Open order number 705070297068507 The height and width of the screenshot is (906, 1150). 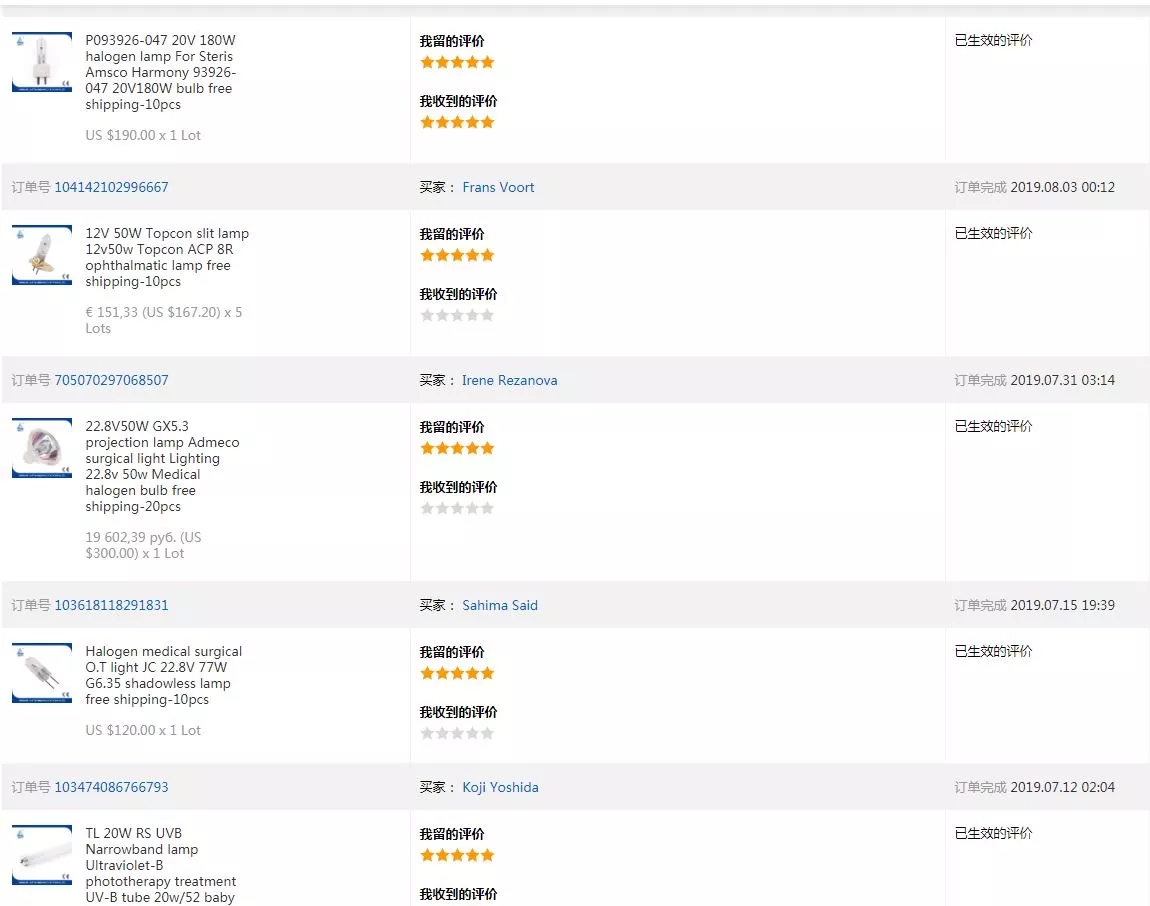tap(111, 380)
